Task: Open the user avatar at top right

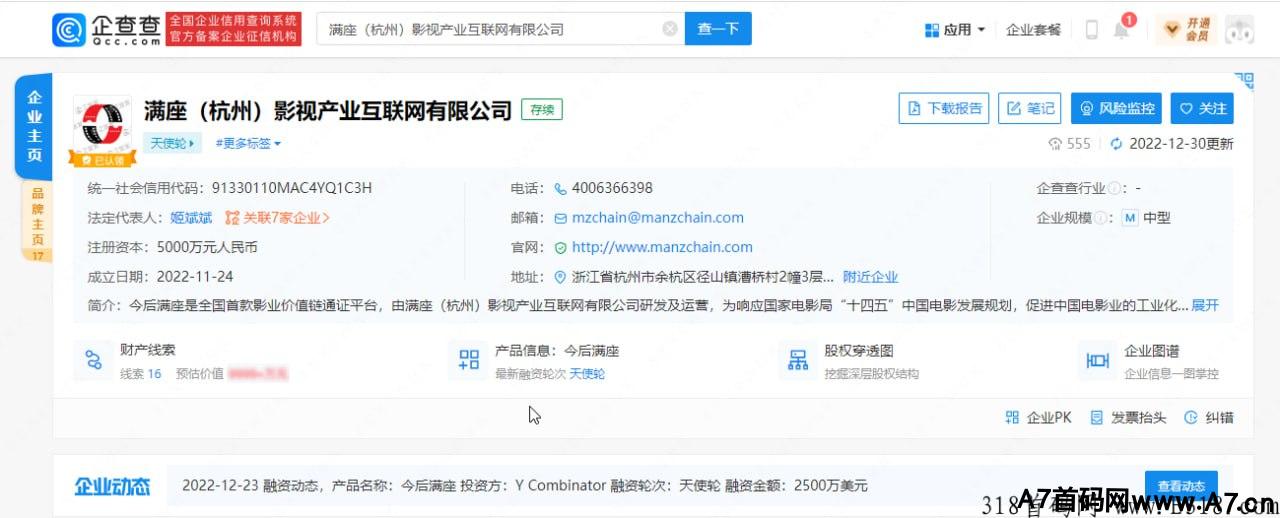Action: click(1240, 30)
